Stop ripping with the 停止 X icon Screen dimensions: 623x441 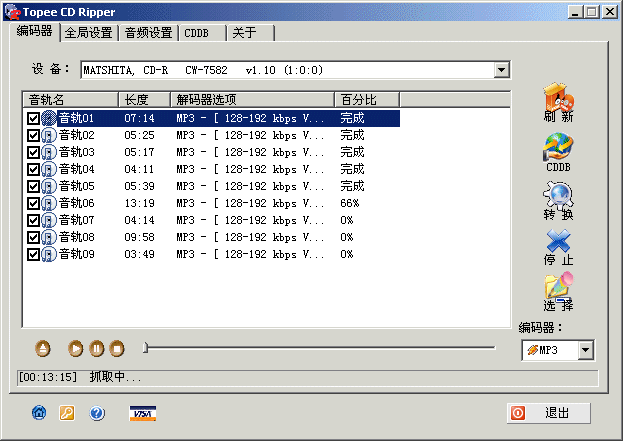558,247
